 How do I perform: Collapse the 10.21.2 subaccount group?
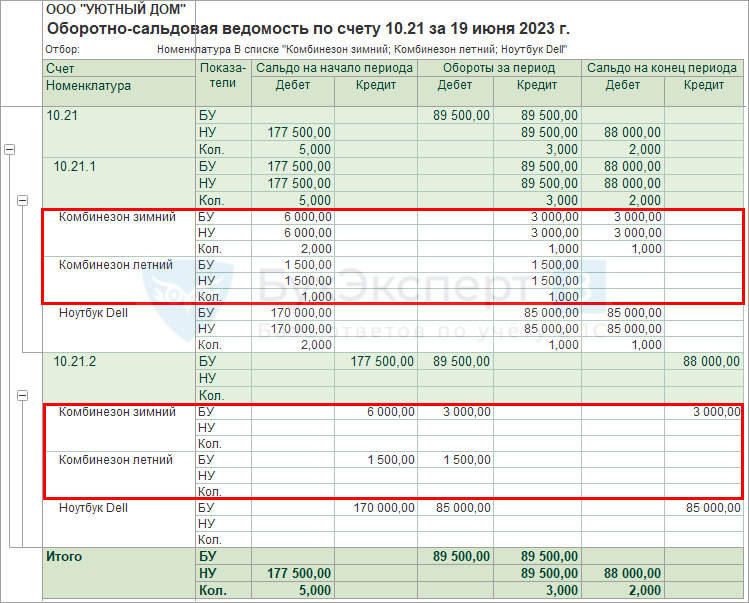tap(22, 396)
